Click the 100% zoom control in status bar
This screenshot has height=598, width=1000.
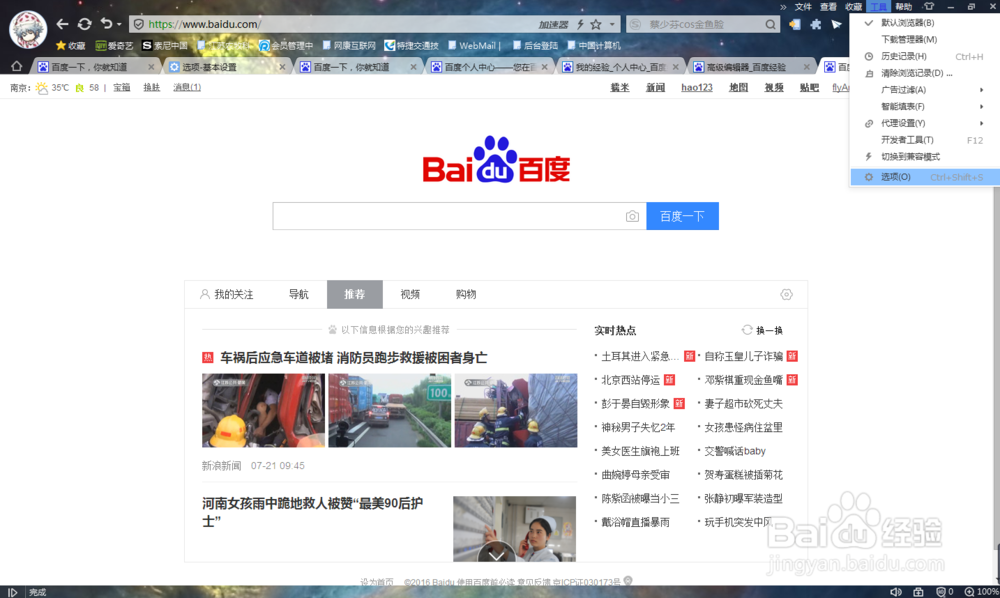(982, 592)
